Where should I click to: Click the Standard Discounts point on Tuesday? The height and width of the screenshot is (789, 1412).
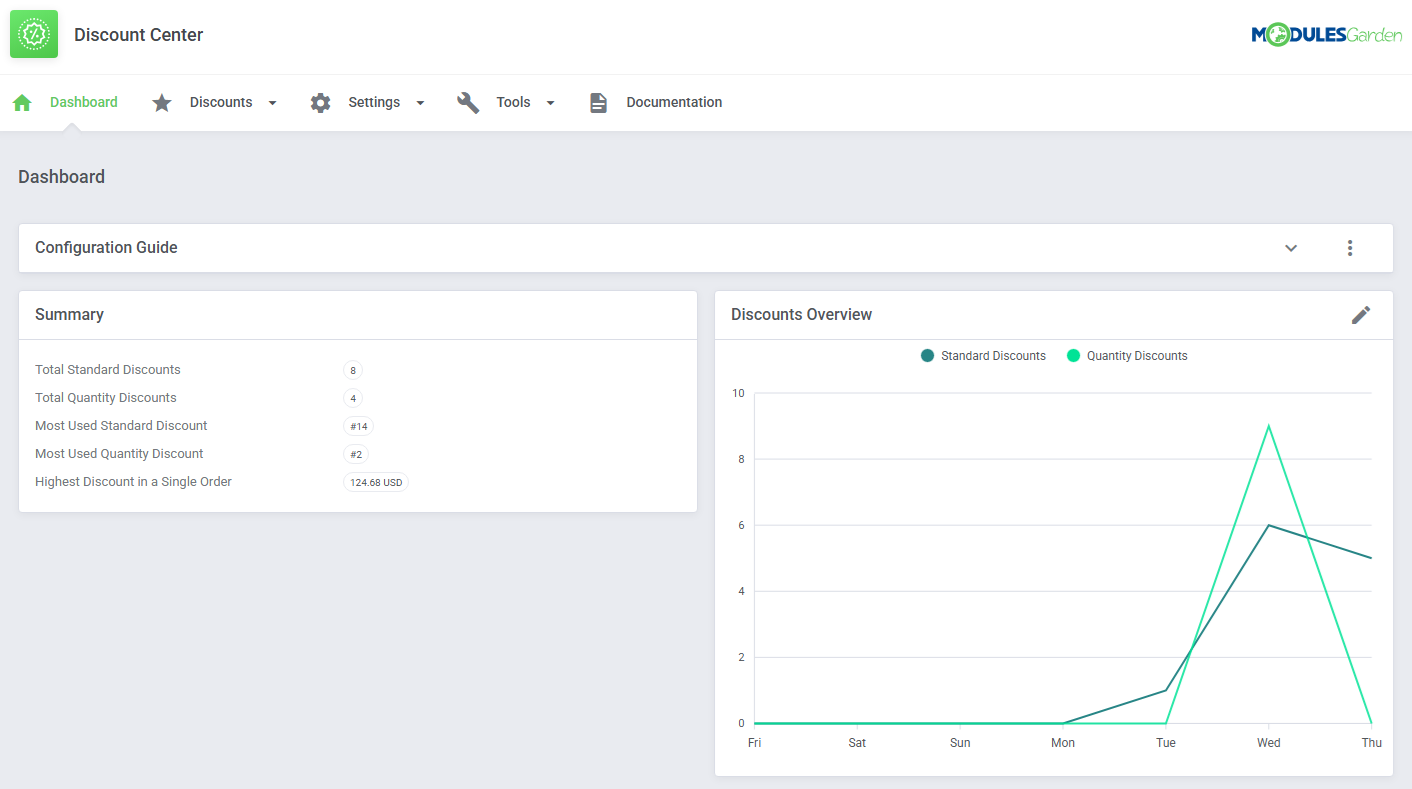click(1166, 690)
